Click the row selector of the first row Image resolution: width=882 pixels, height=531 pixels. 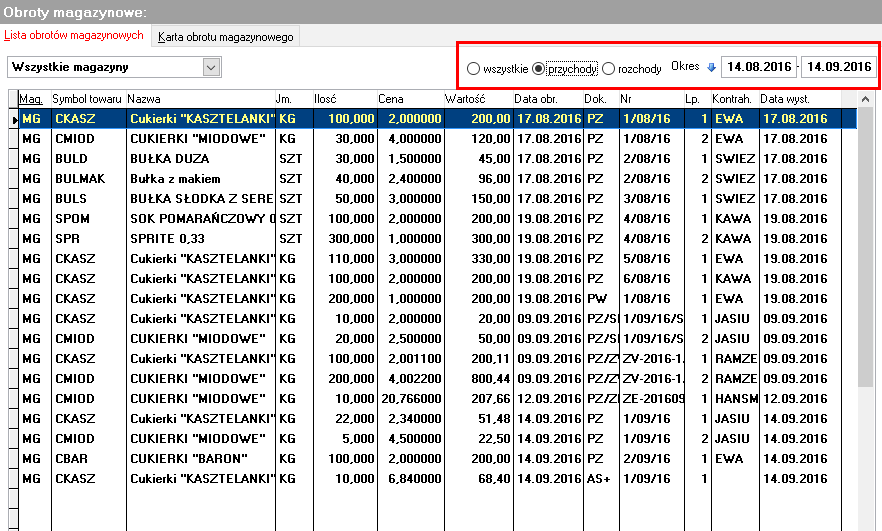tap(14, 119)
